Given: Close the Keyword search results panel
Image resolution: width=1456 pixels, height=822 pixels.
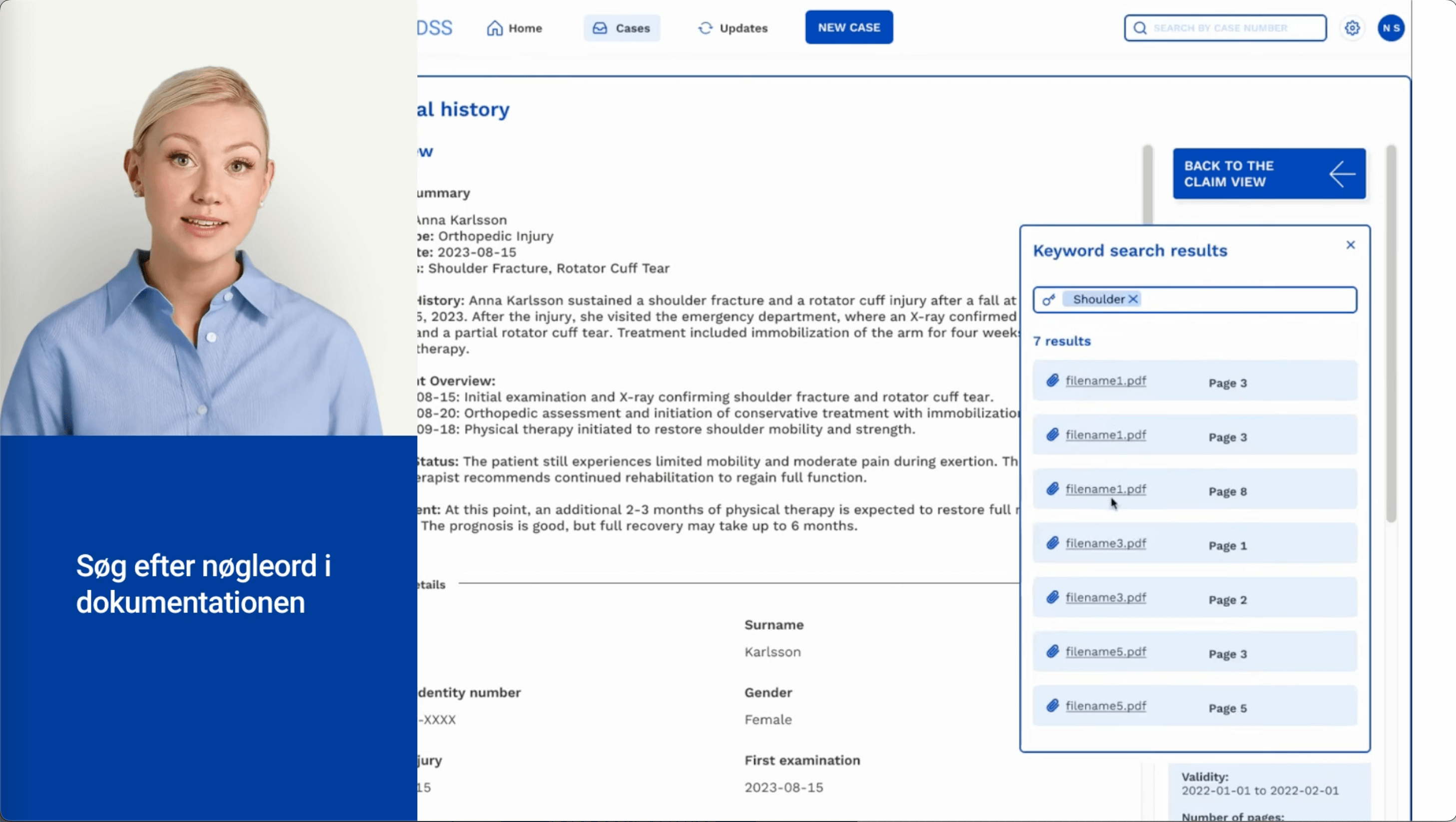Looking at the screenshot, I should 1350,245.
